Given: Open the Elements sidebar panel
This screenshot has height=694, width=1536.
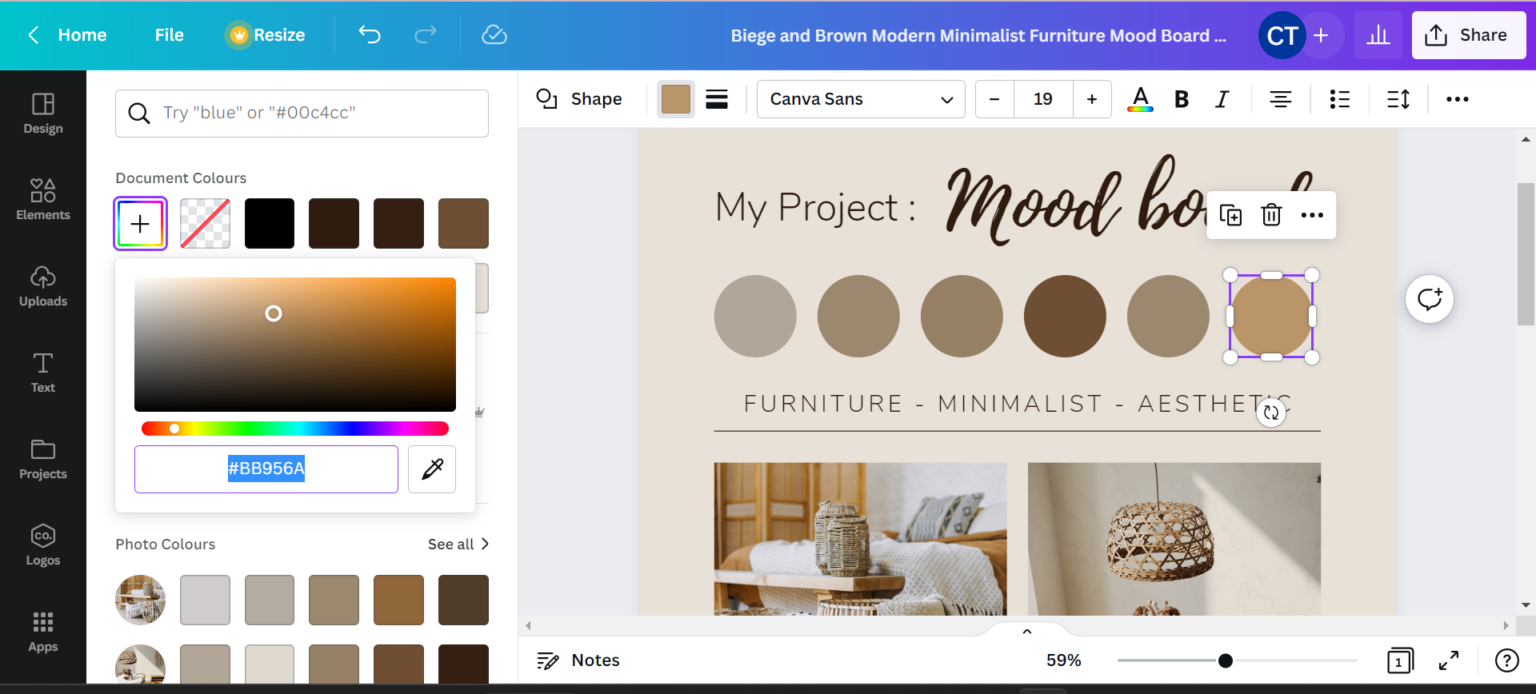Looking at the screenshot, I should click(x=43, y=199).
